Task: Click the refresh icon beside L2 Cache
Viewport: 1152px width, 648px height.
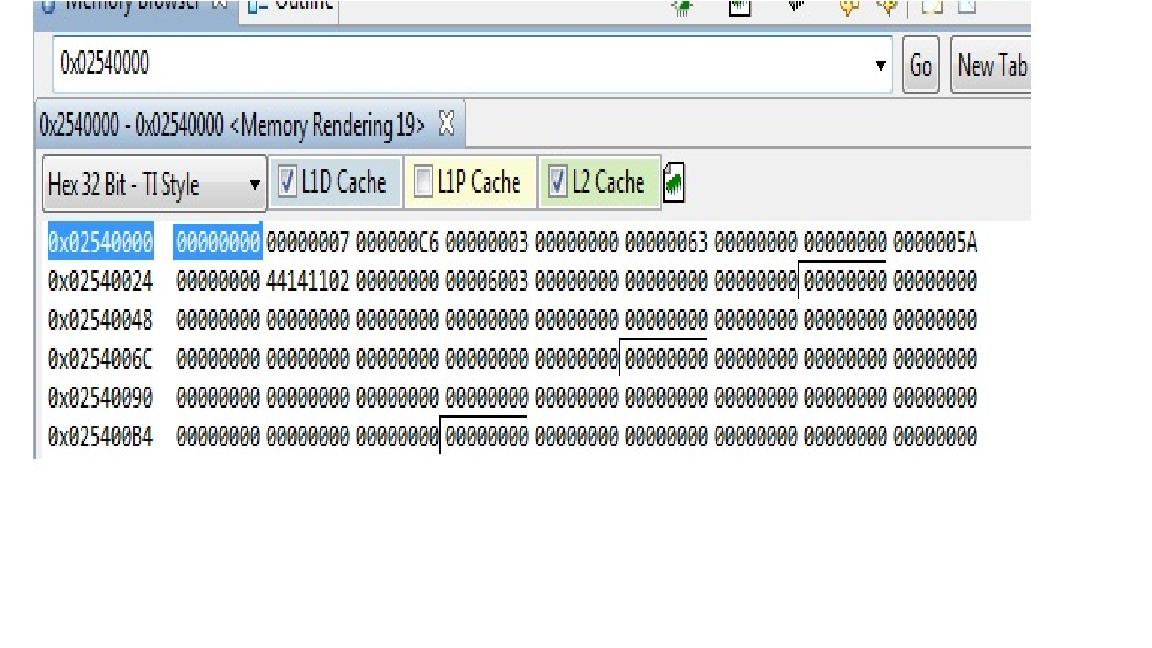Action: pos(673,181)
